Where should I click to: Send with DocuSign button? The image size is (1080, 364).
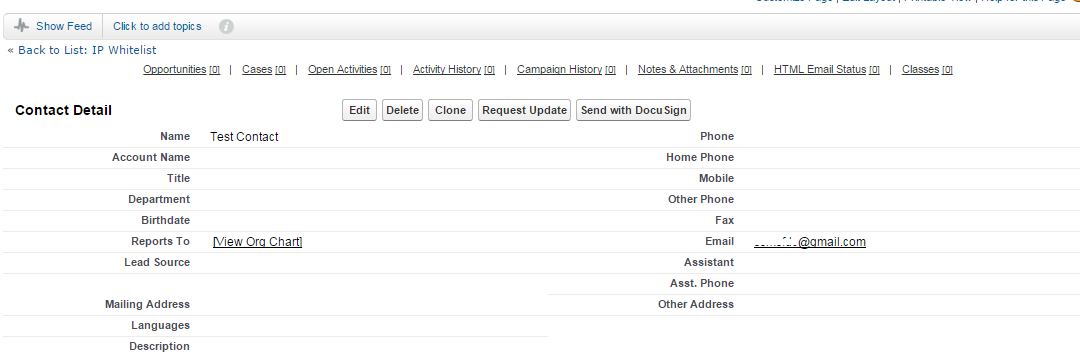(x=633, y=110)
